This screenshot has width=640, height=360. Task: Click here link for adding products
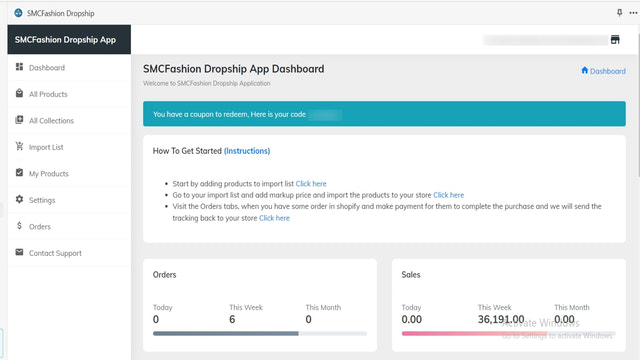tap(311, 184)
